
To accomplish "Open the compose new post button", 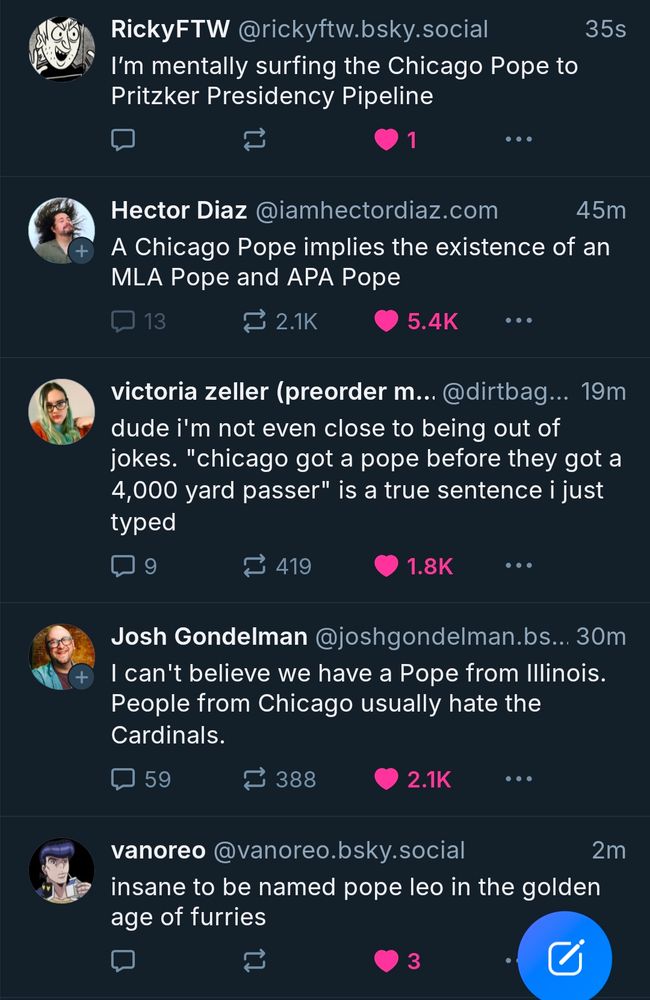I will pos(565,957).
